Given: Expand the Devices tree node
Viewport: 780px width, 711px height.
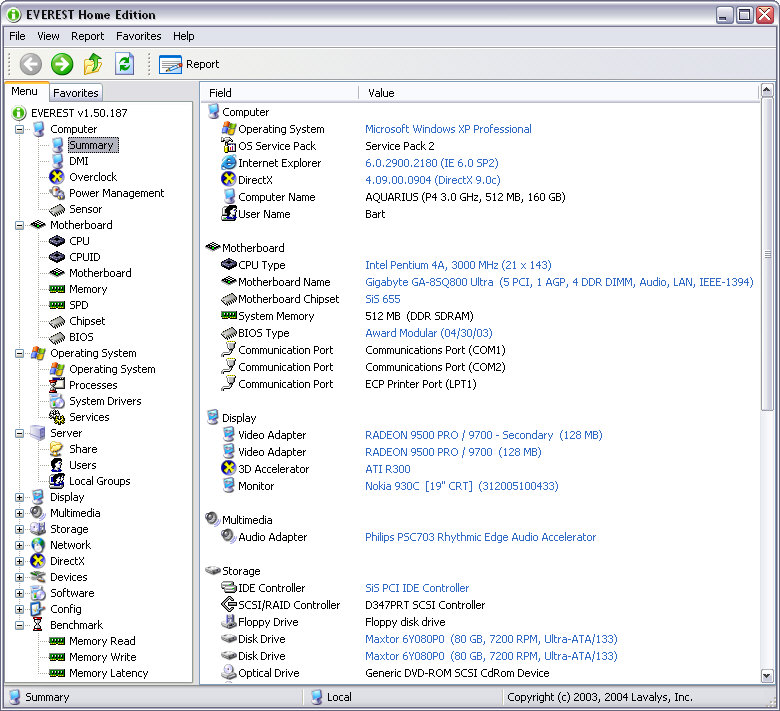Looking at the screenshot, I should (x=19, y=577).
